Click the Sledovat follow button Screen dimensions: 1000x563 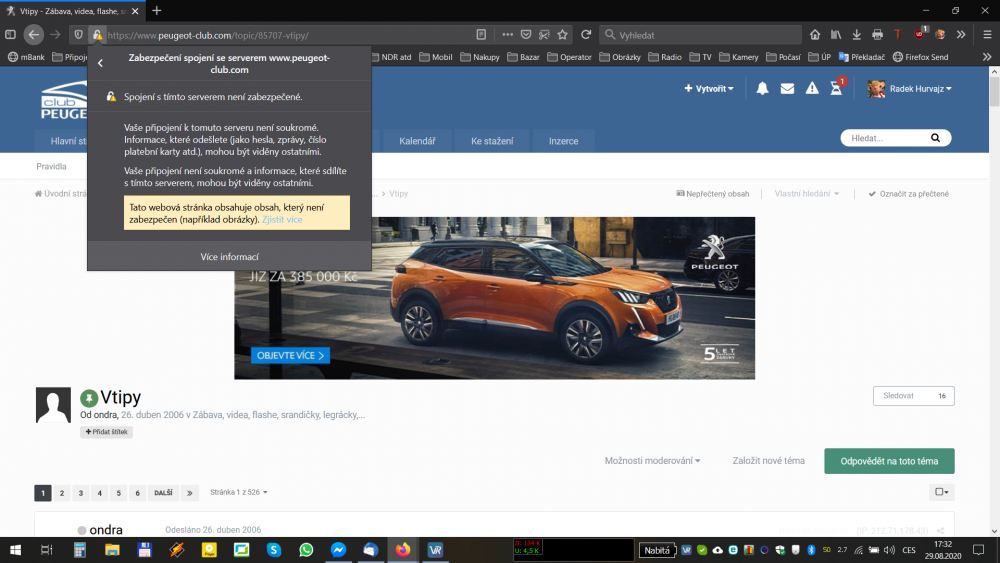coord(913,396)
